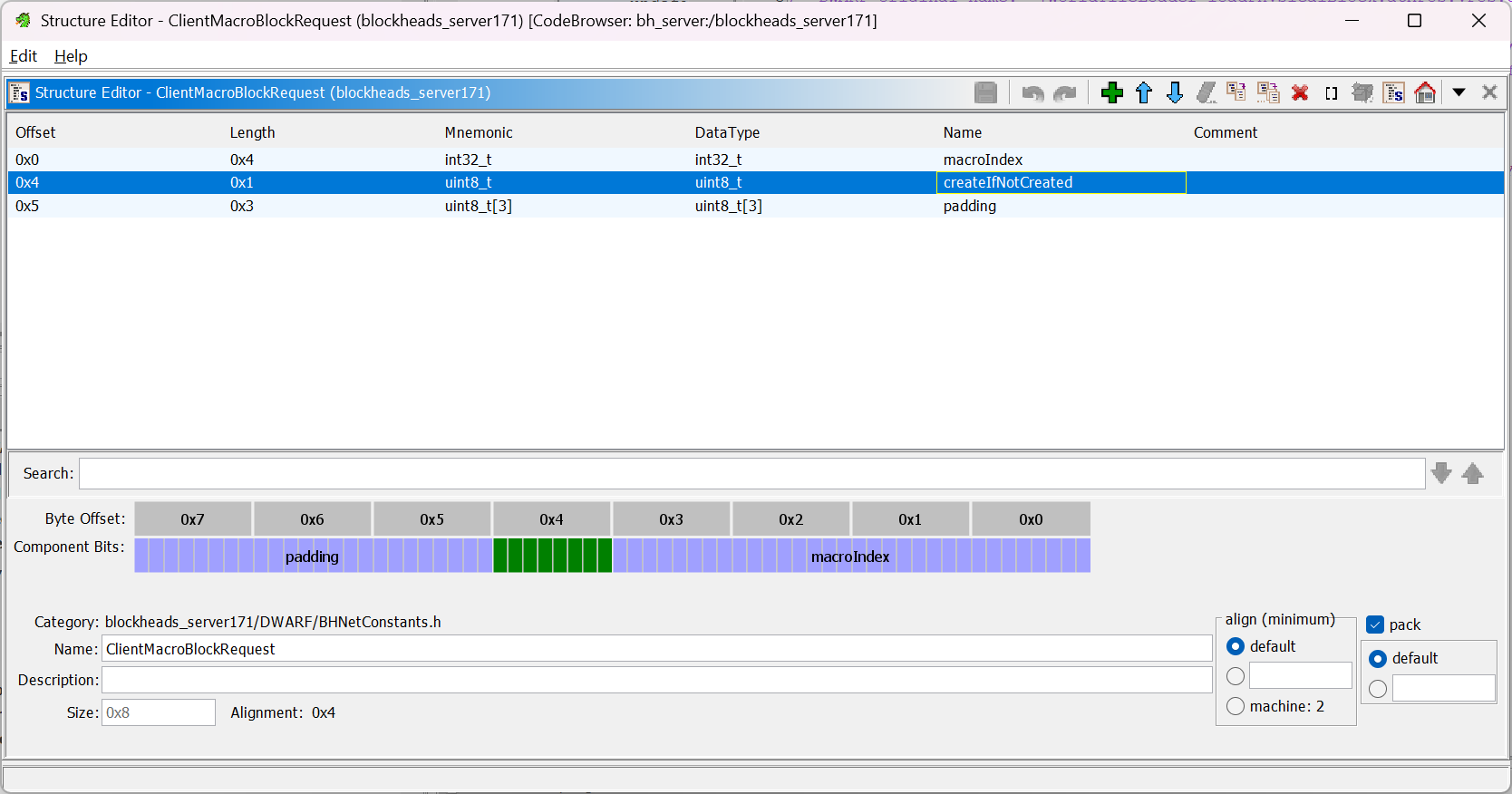This screenshot has height=794, width=1512.
Task: Click the Size field showing 0x8
Action: click(159, 712)
